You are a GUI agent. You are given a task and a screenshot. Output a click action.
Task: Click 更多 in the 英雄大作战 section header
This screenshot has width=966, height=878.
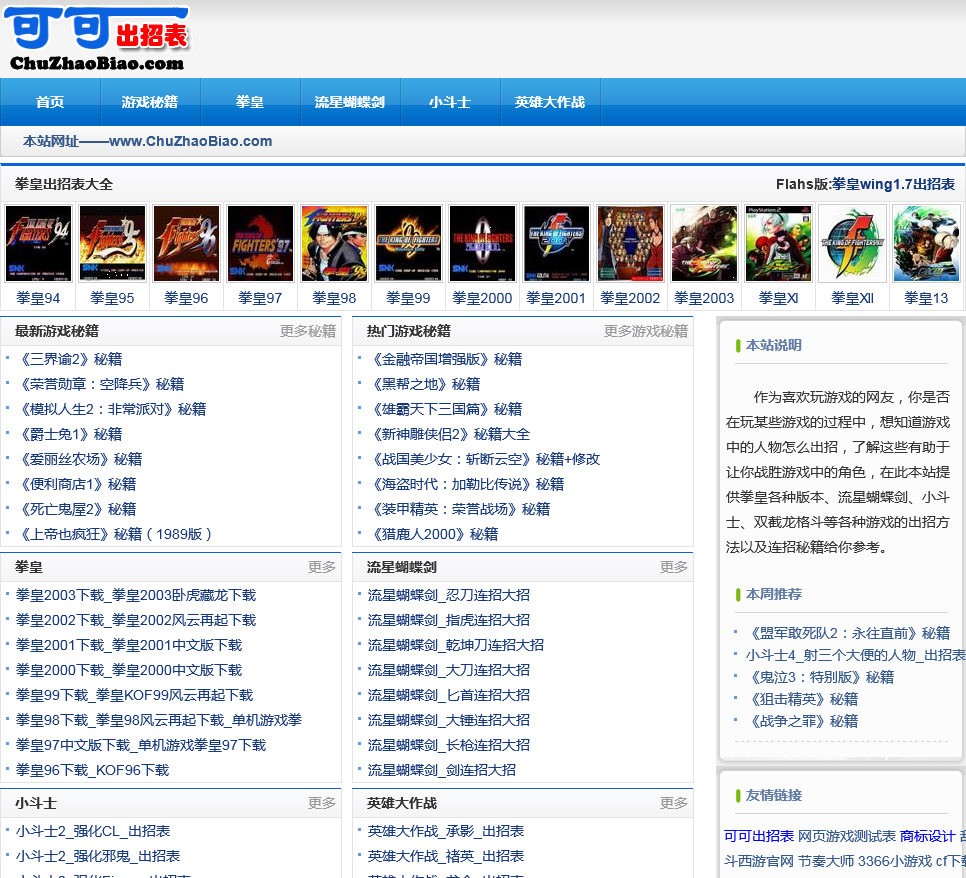pos(673,803)
